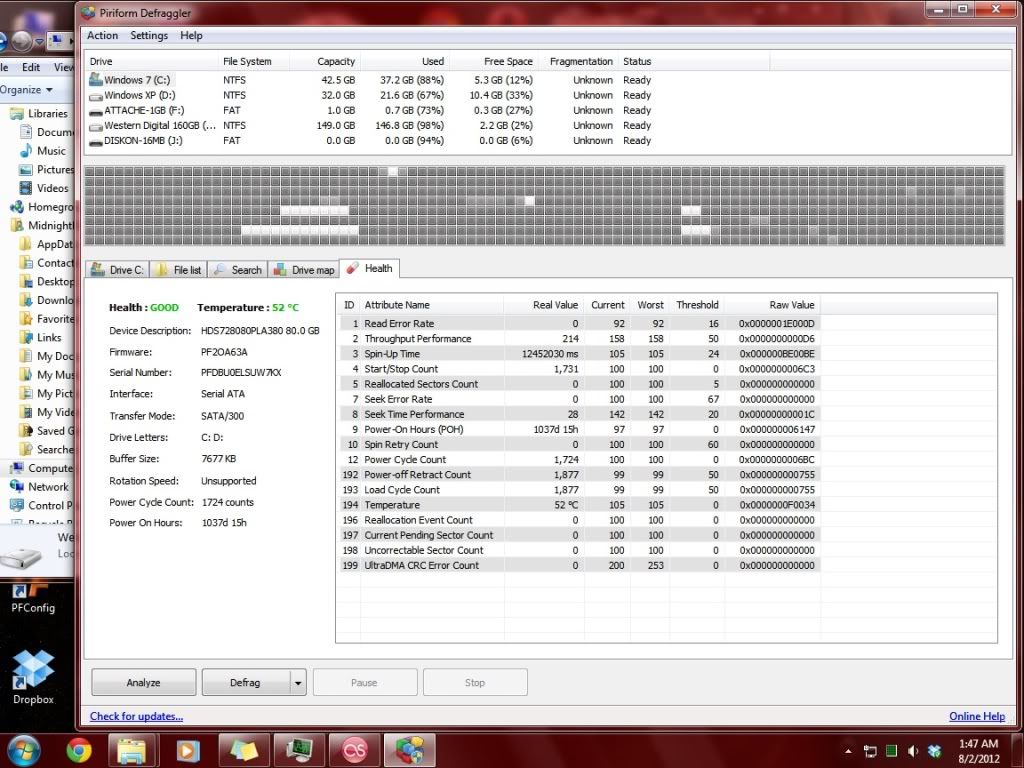The height and width of the screenshot is (768, 1024).
Task: Click the Windows XP (D:) drive icon
Action: (x=96, y=95)
